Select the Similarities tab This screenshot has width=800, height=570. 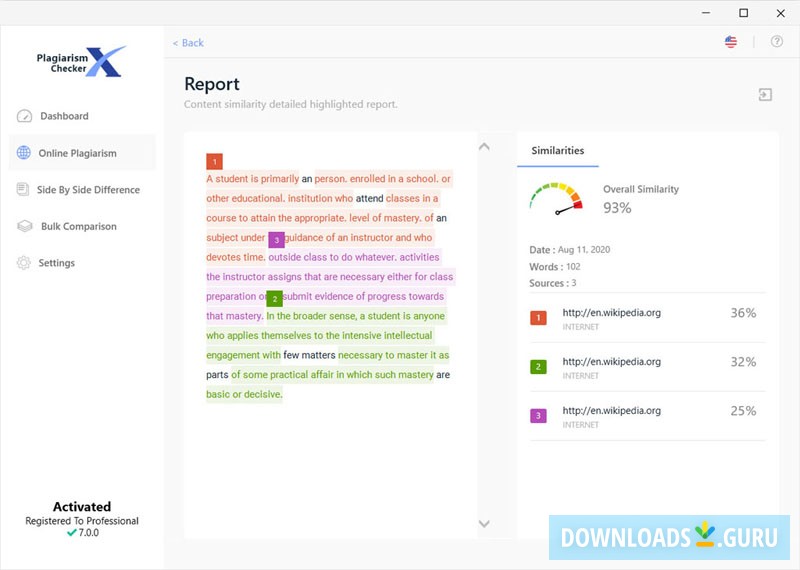tap(558, 151)
